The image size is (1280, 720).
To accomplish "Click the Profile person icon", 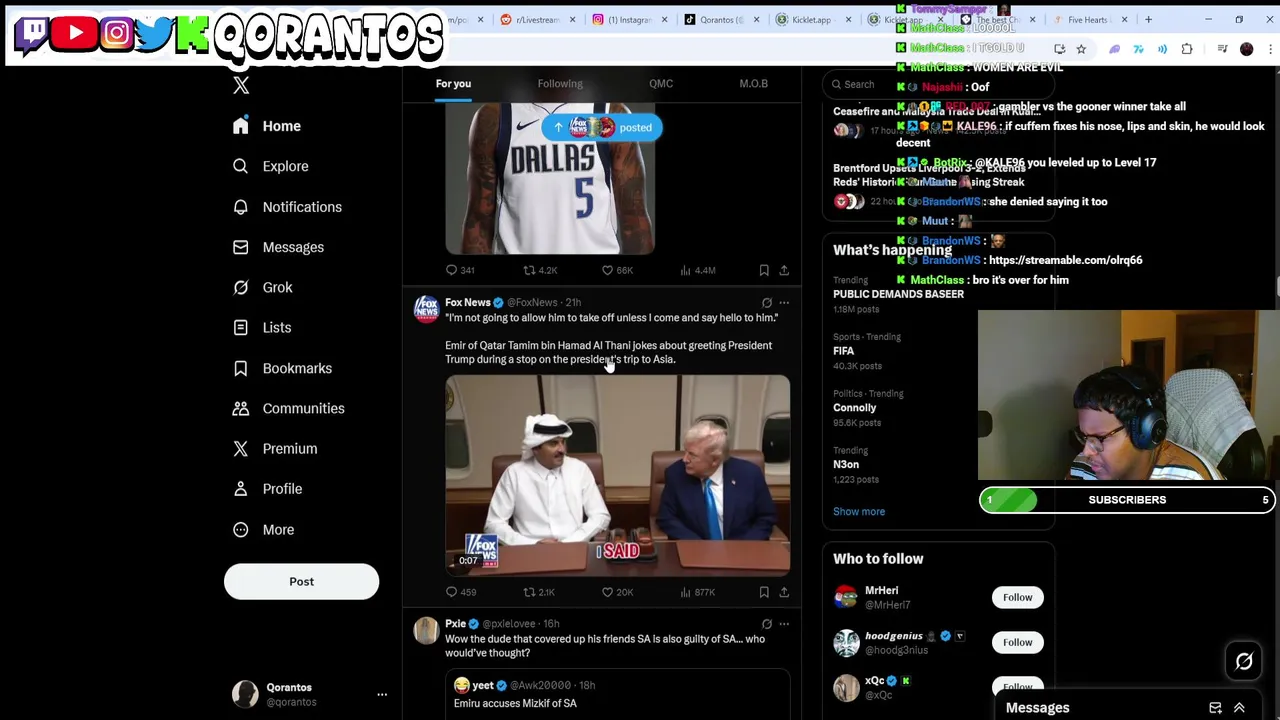I will coord(240,489).
